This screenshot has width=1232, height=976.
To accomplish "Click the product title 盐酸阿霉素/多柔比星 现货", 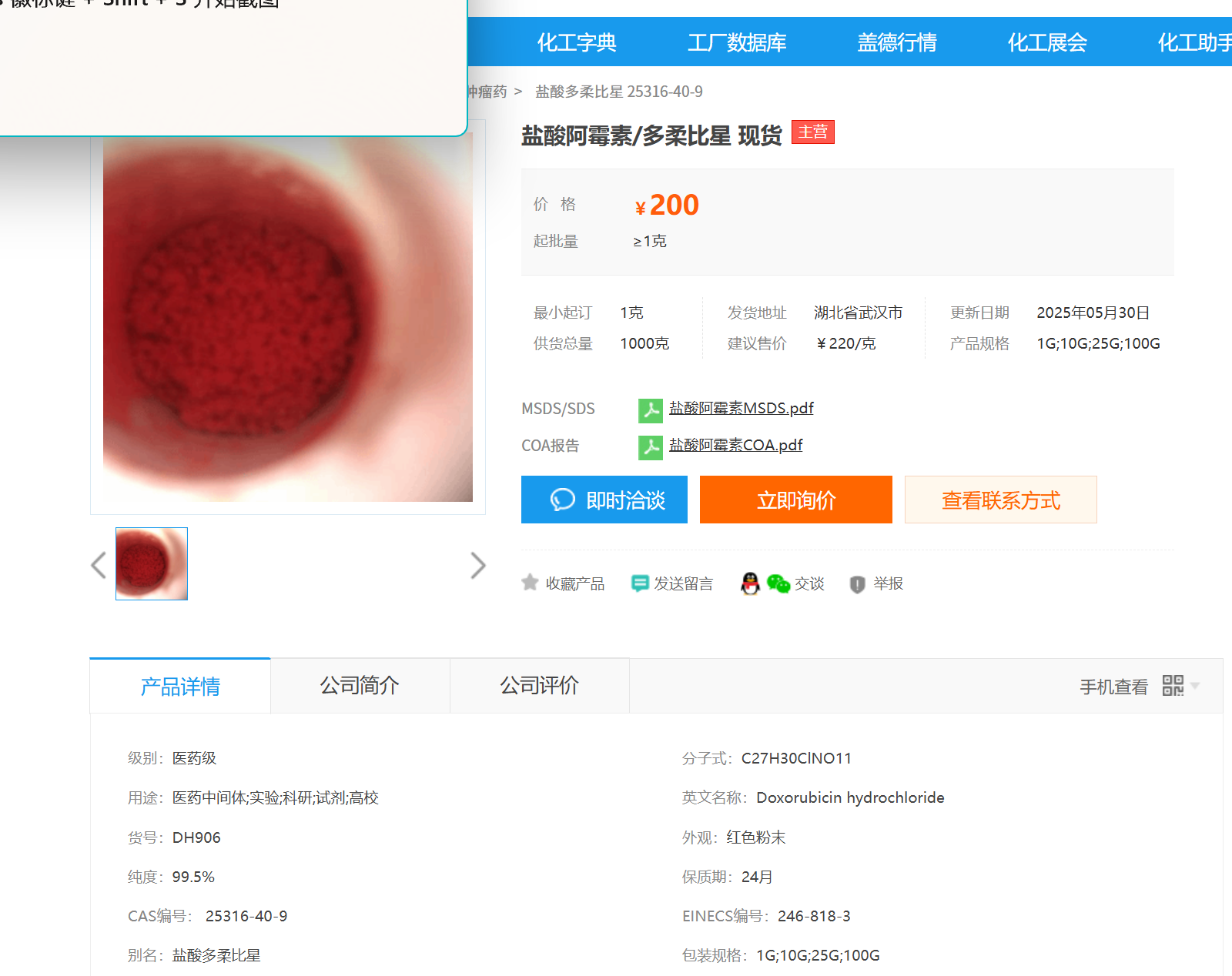I will coord(651,135).
